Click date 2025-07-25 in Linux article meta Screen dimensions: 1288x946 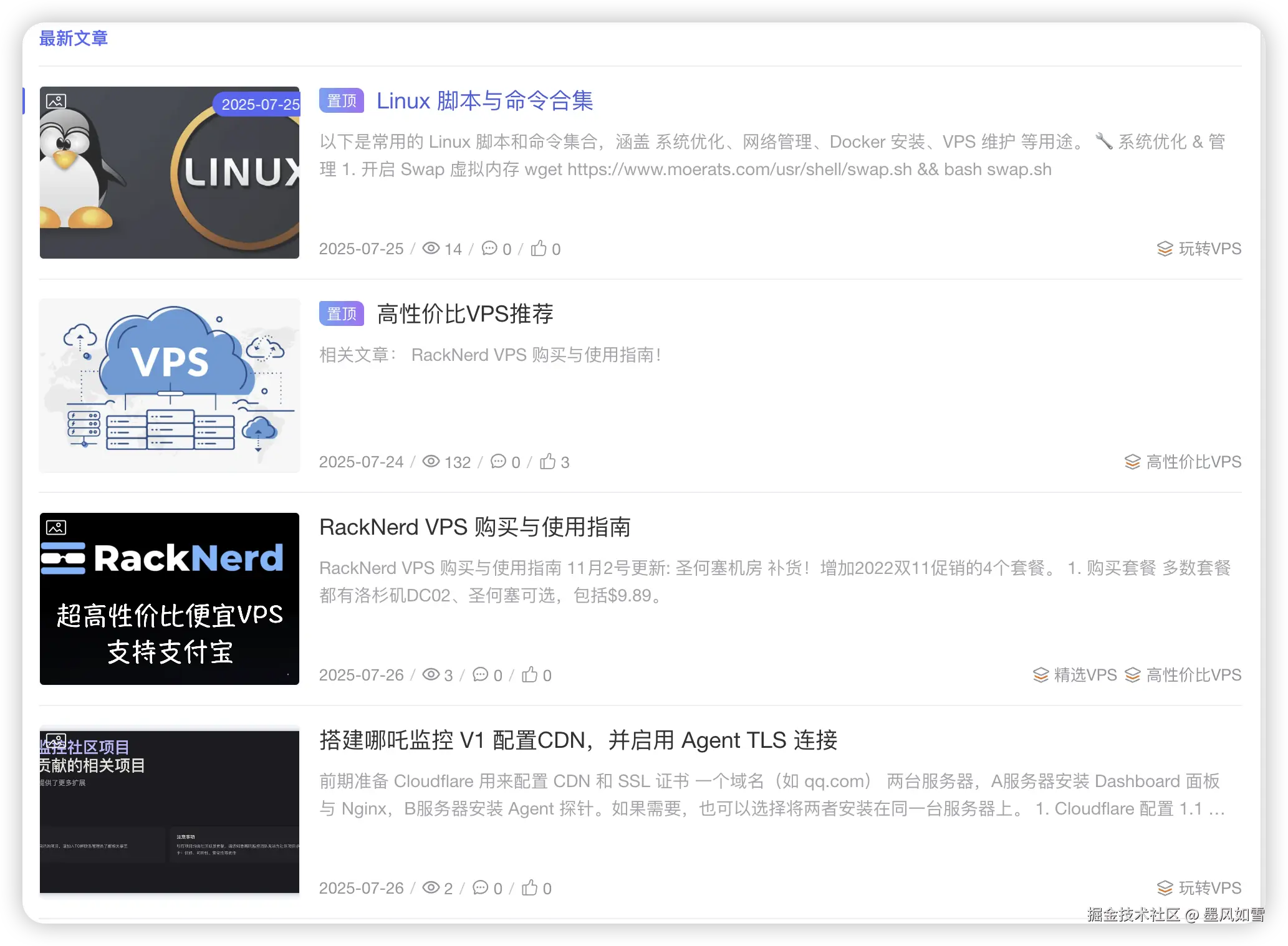pyautogui.click(x=361, y=249)
